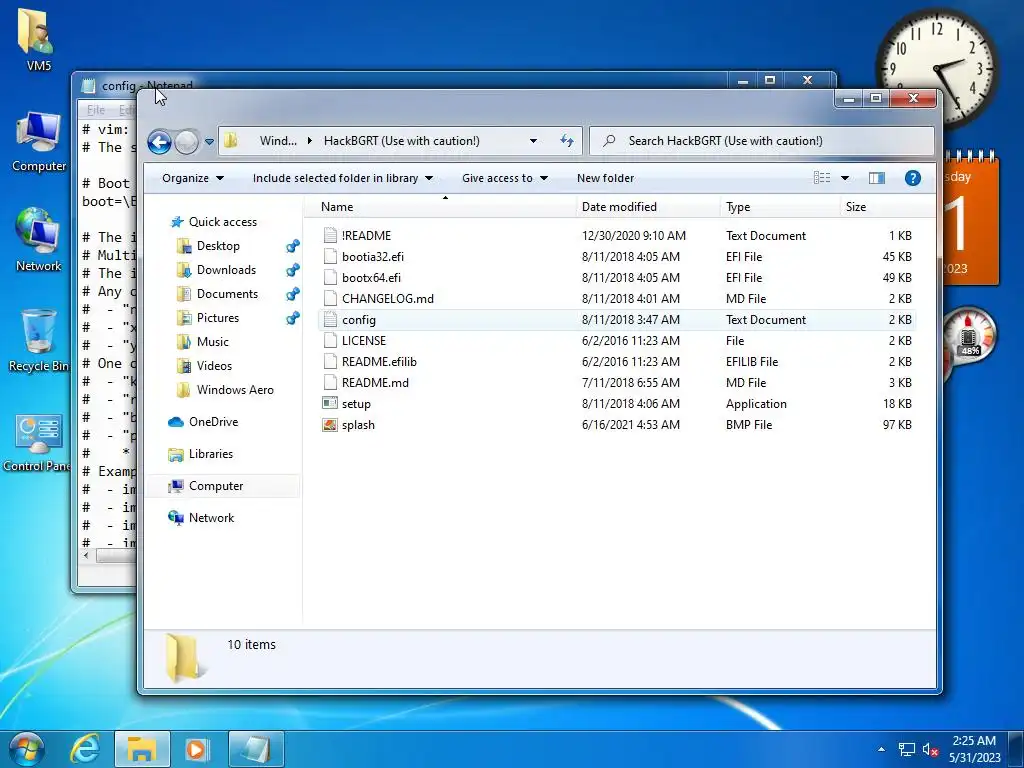The height and width of the screenshot is (768, 1024).
Task: Open Help with the question mark icon
Action: click(912, 178)
